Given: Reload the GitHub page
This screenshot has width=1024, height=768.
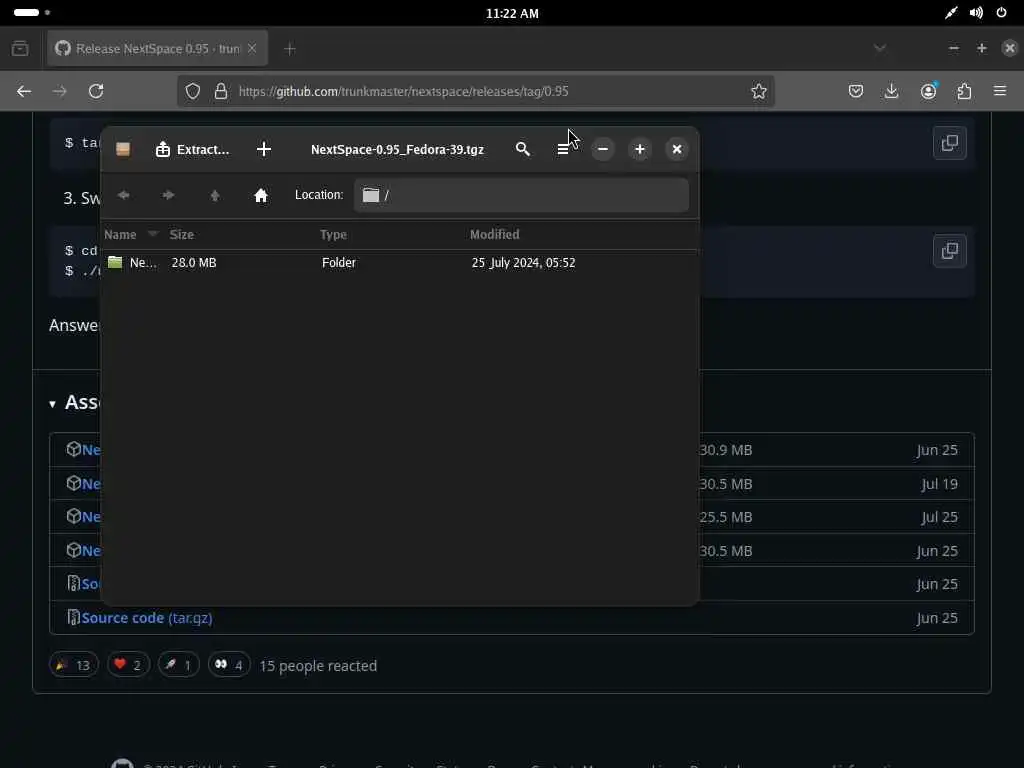Looking at the screenshot, I should tap(96, 91).
